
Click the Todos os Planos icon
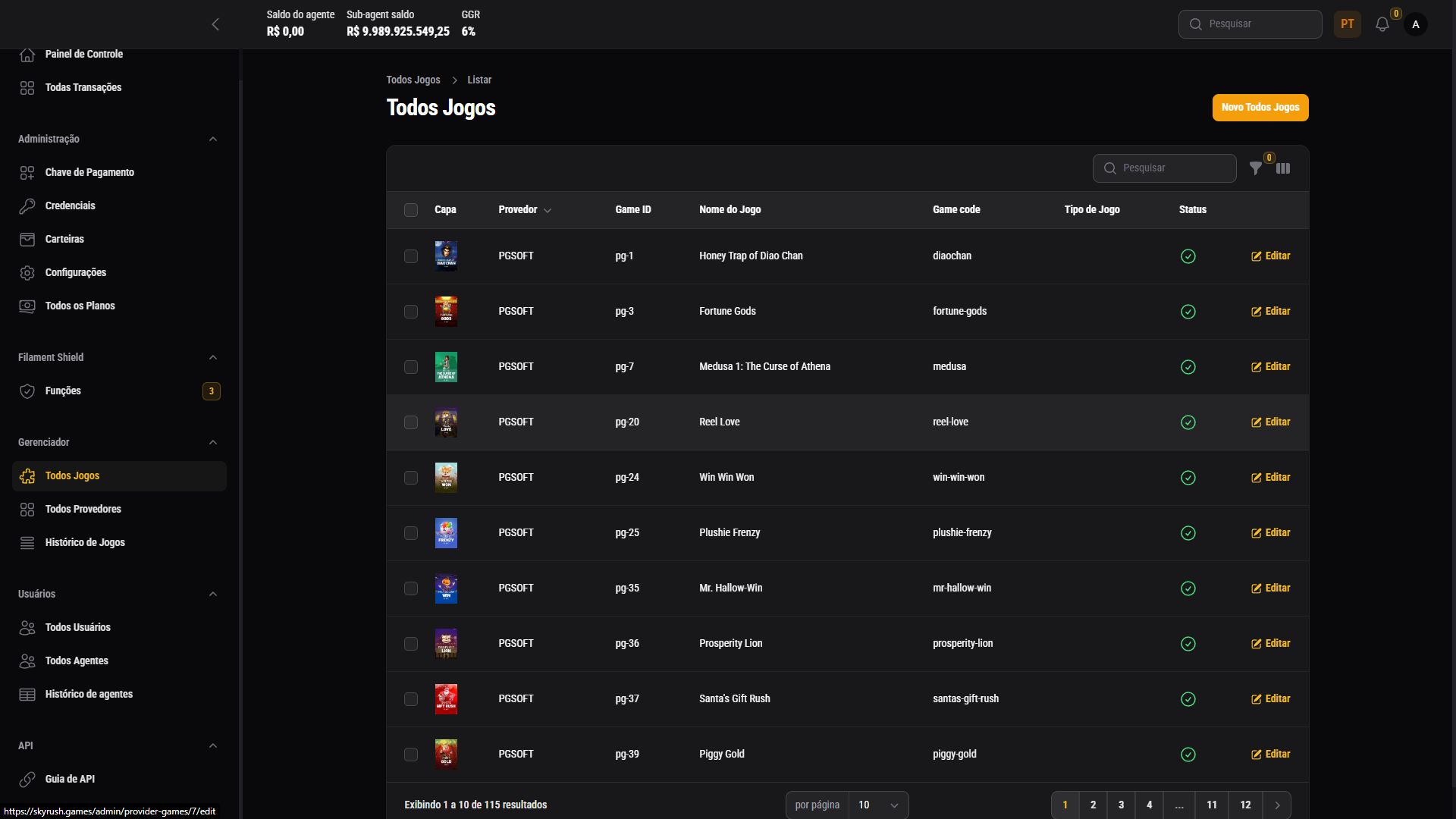tap(27, 306)
